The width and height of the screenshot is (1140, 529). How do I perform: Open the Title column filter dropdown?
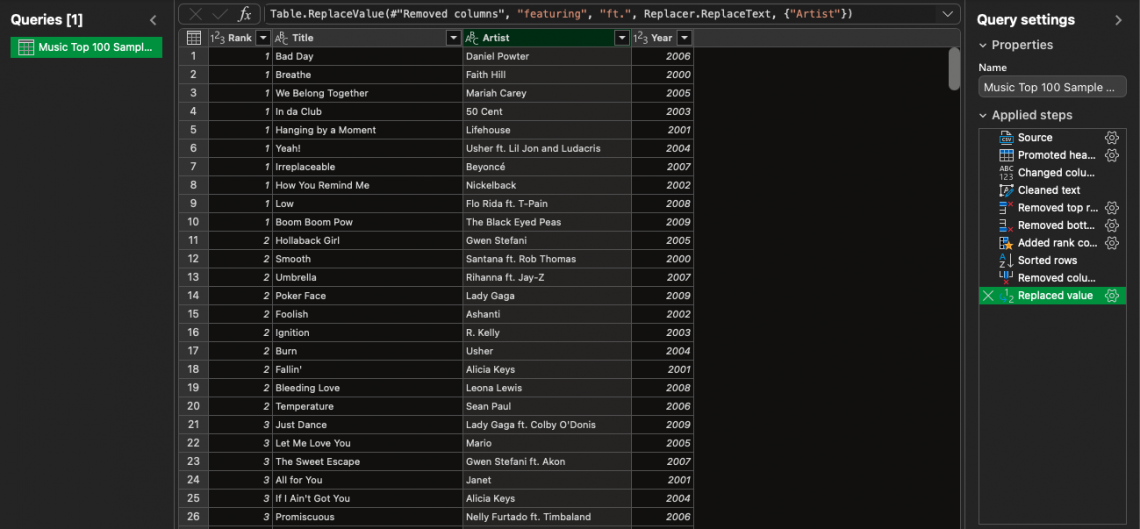tap(453, 38)
